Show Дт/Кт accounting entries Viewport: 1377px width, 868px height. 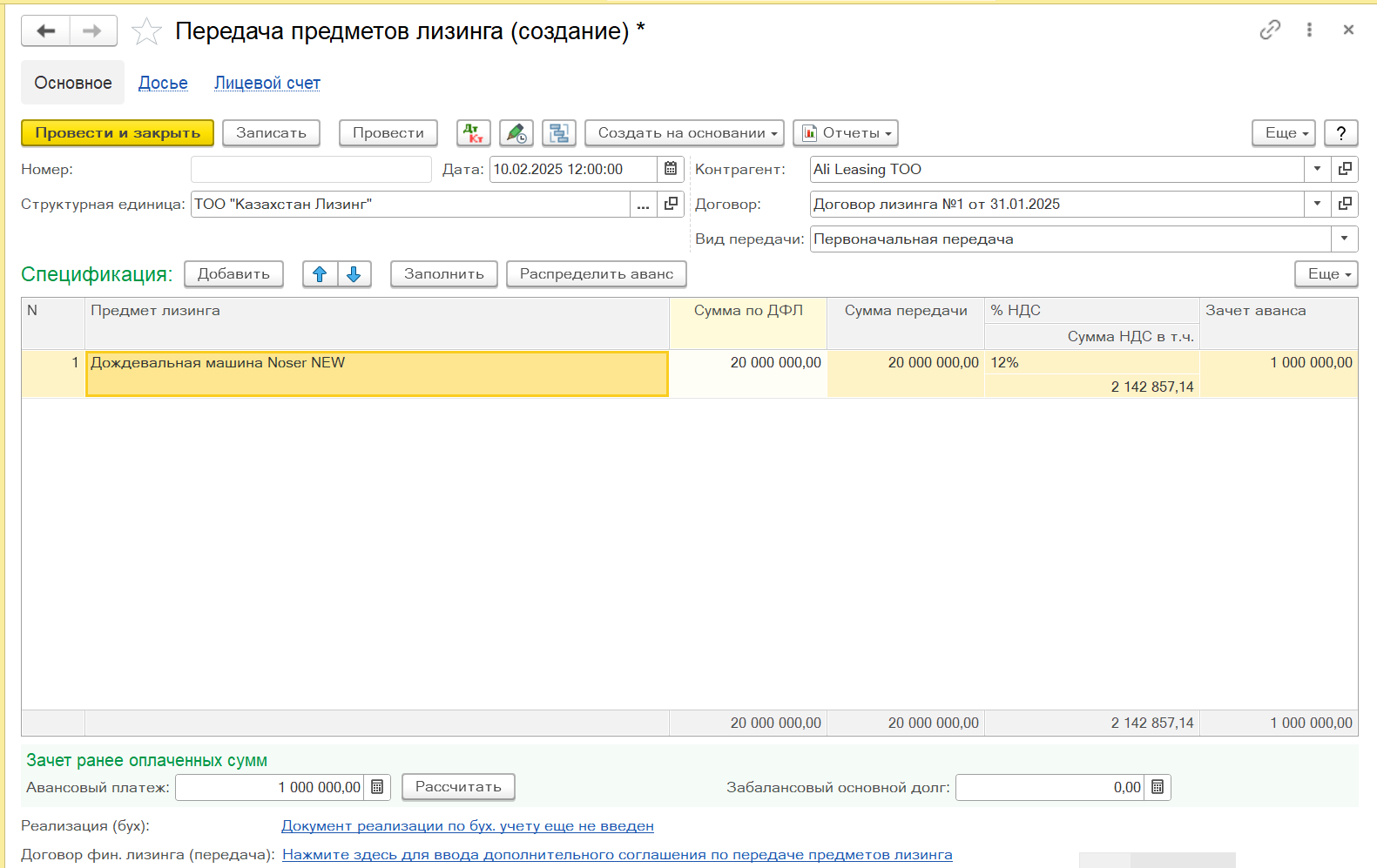[x=474, y=133]
